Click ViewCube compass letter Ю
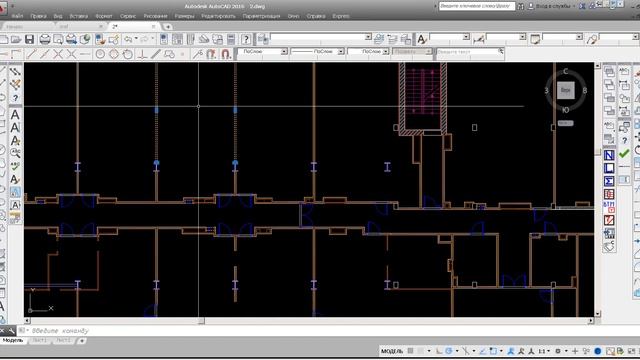 (x=565, y=110)
